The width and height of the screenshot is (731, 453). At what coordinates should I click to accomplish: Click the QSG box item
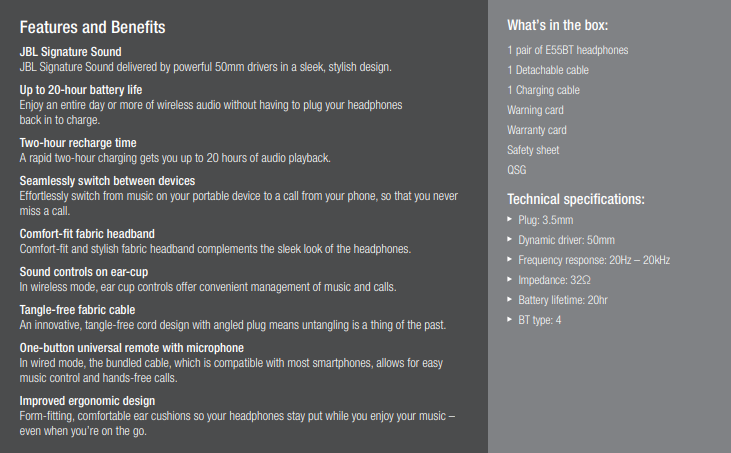[x=517, y=170]
